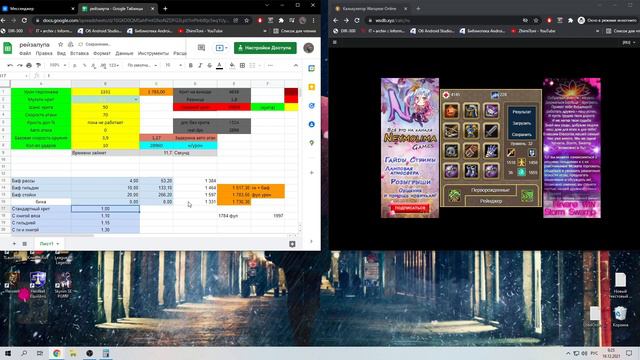Select the crossbow equipment slot
640x360 pixels.
pyautogui.click(x=451, y=131)
